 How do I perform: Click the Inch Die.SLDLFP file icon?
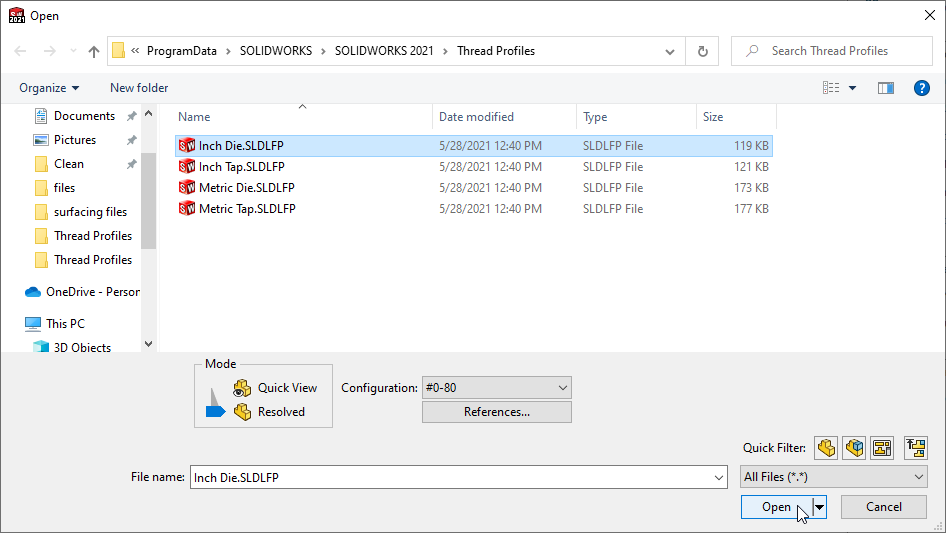click(186, 145)
